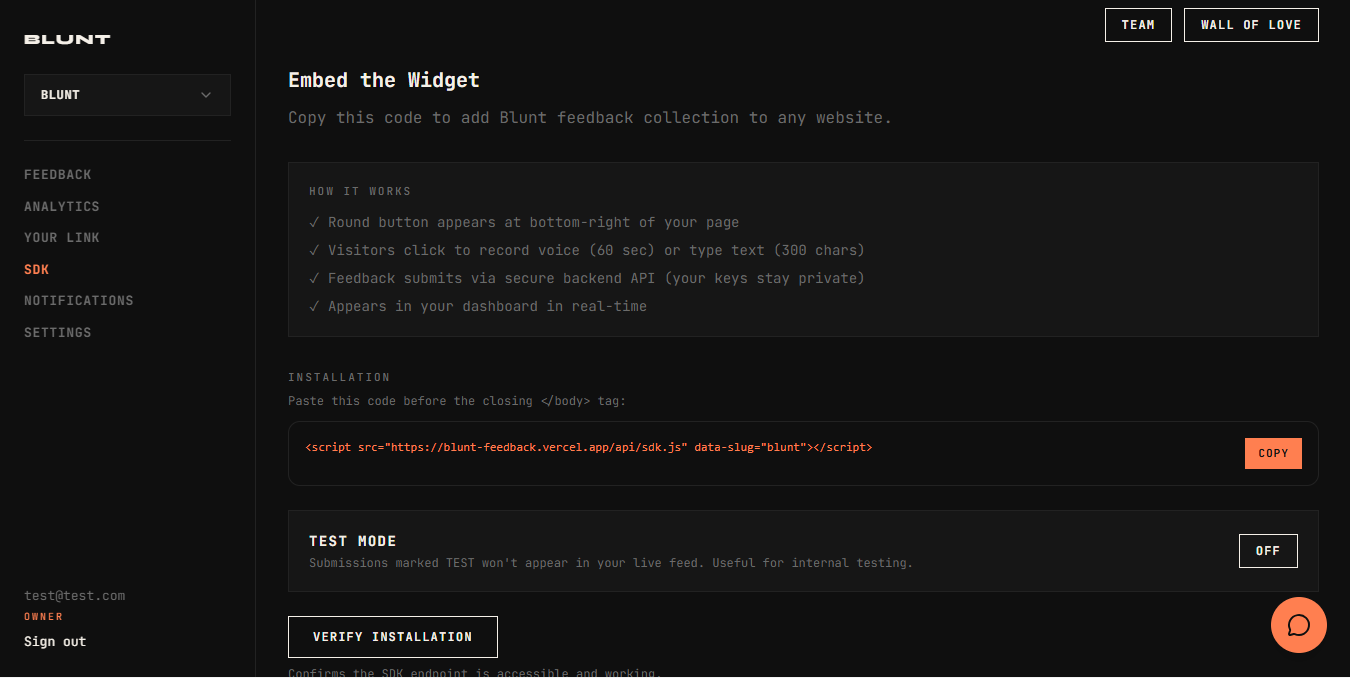Click the test@test.com account email
The width and height of the screenshot is (1350, 678).
click(75, 596)
